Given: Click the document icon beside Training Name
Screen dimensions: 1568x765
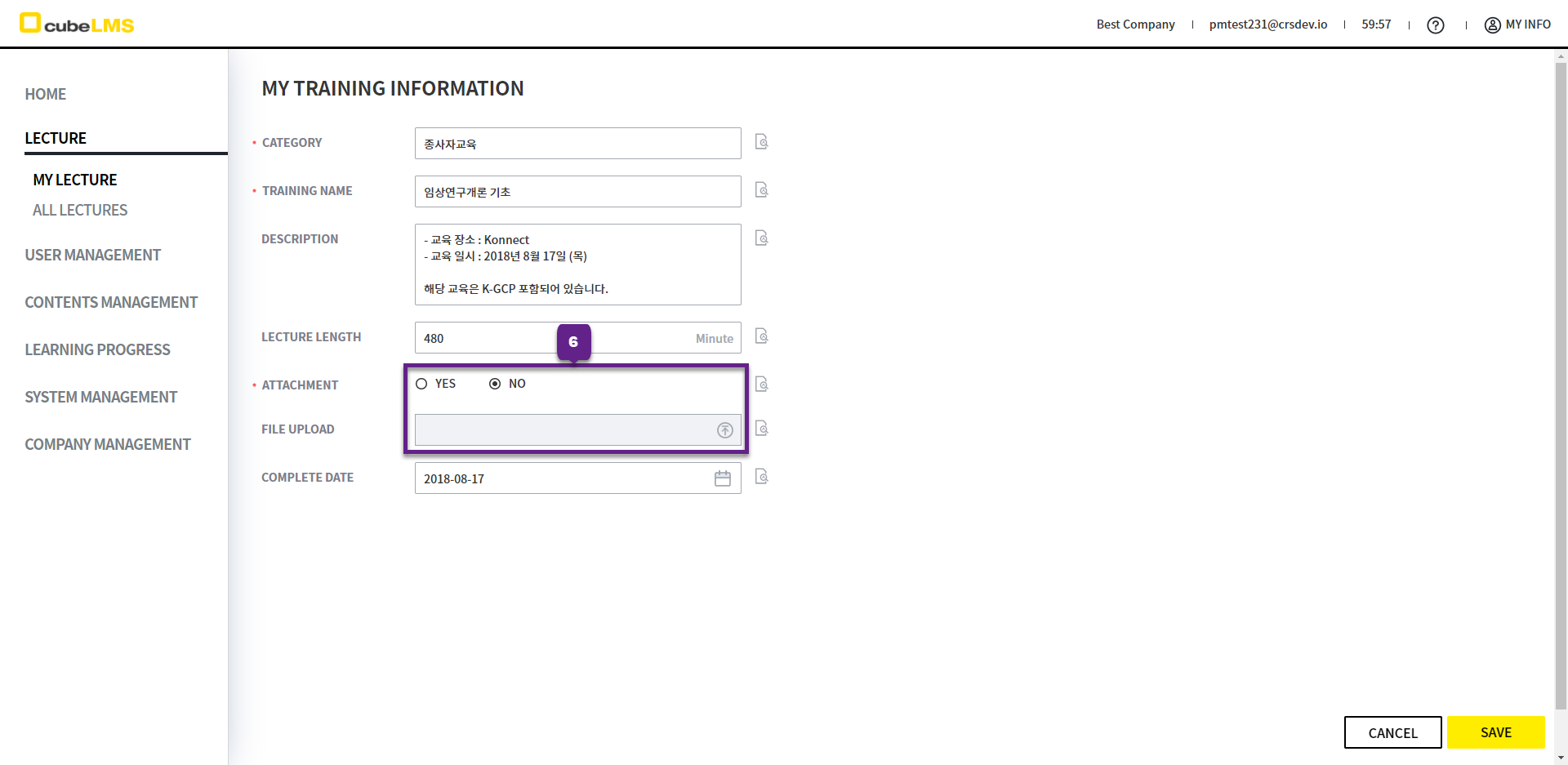Looking at the screenshot, I should (761, 190).
